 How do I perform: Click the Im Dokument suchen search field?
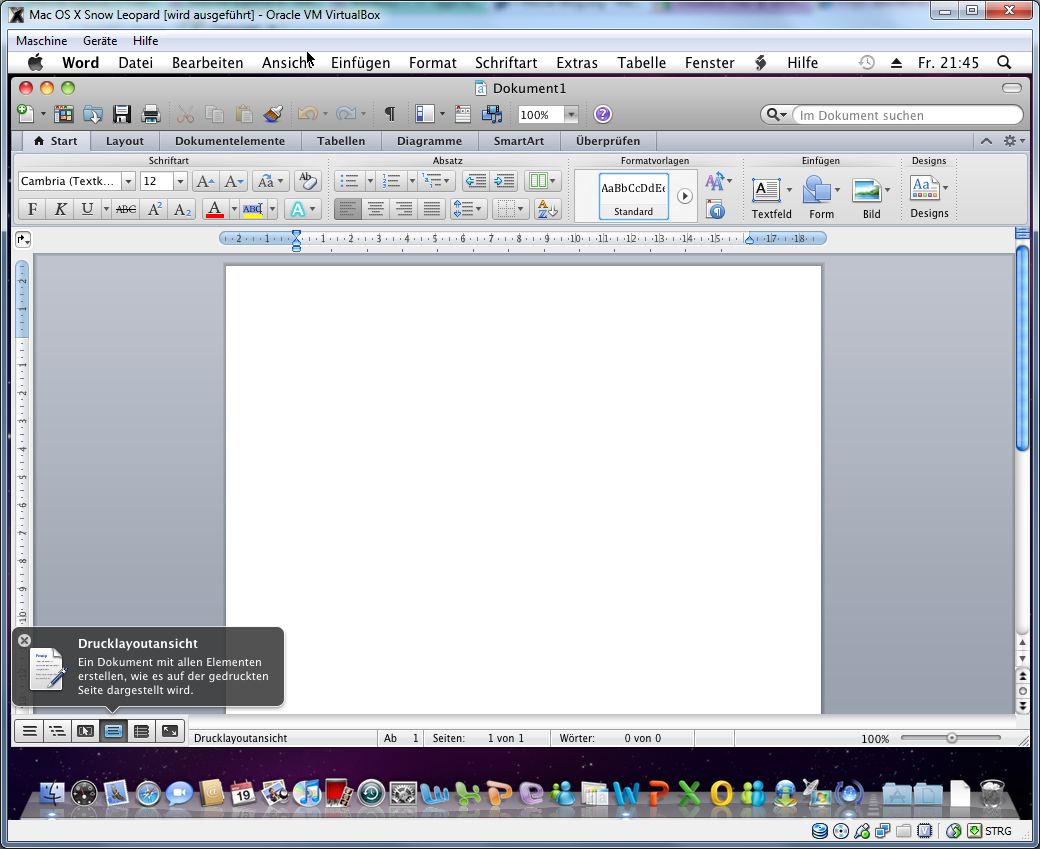[907, 115]
